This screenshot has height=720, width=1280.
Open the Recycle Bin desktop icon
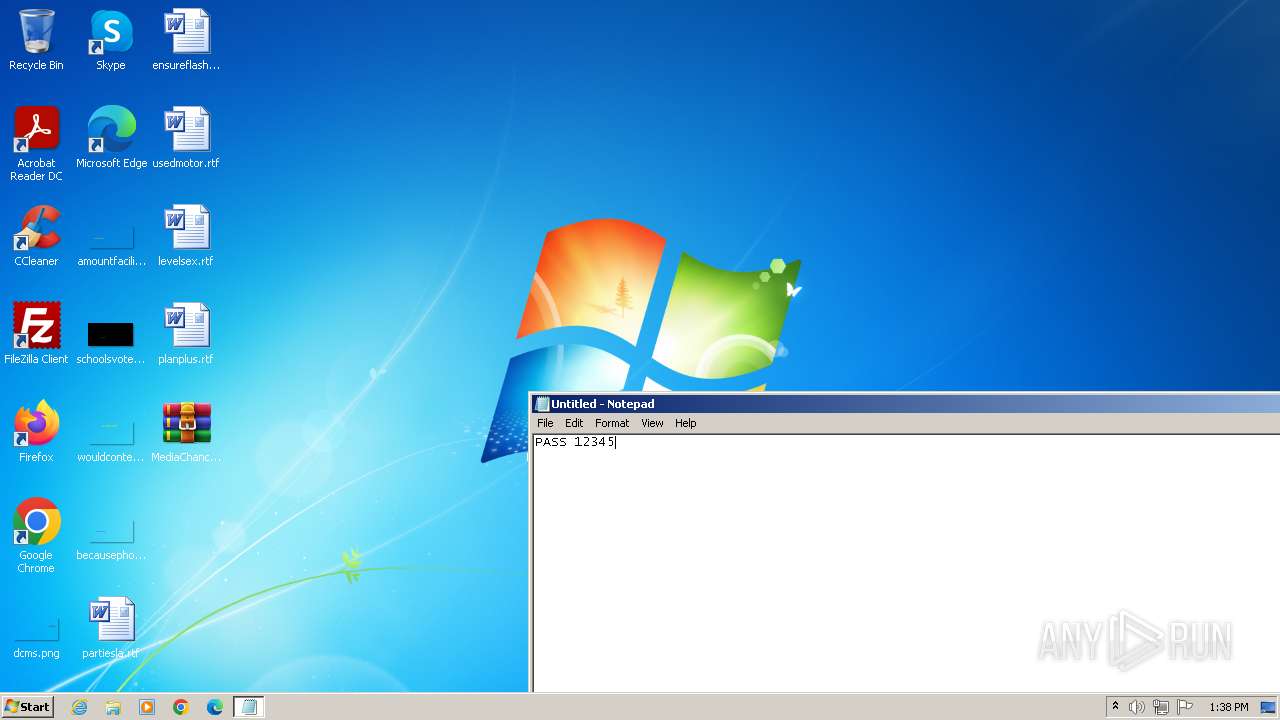tap(36, 40)
